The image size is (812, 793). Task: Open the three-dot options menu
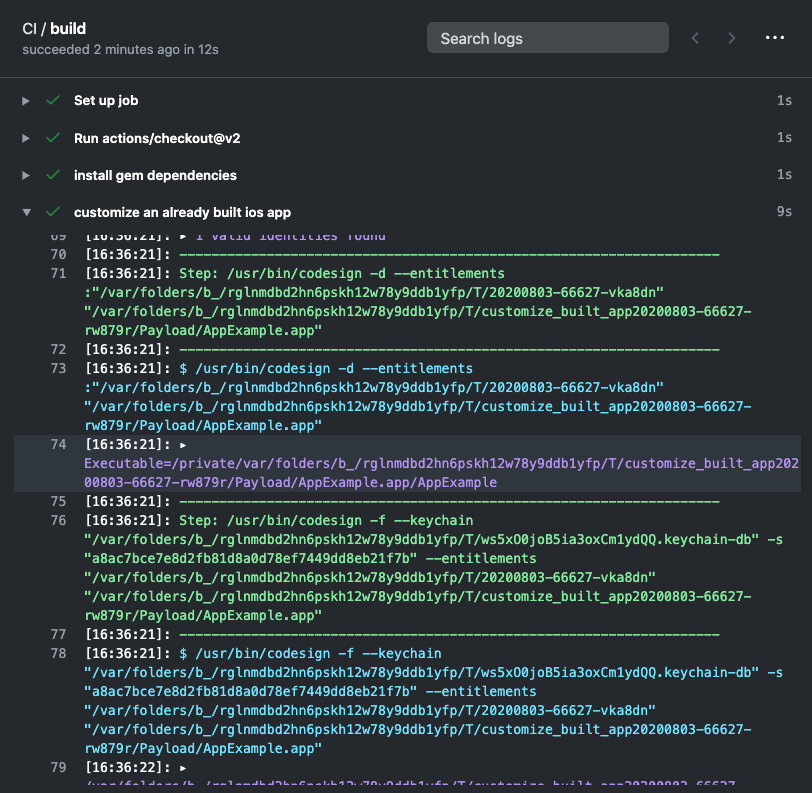pos(774,38)
